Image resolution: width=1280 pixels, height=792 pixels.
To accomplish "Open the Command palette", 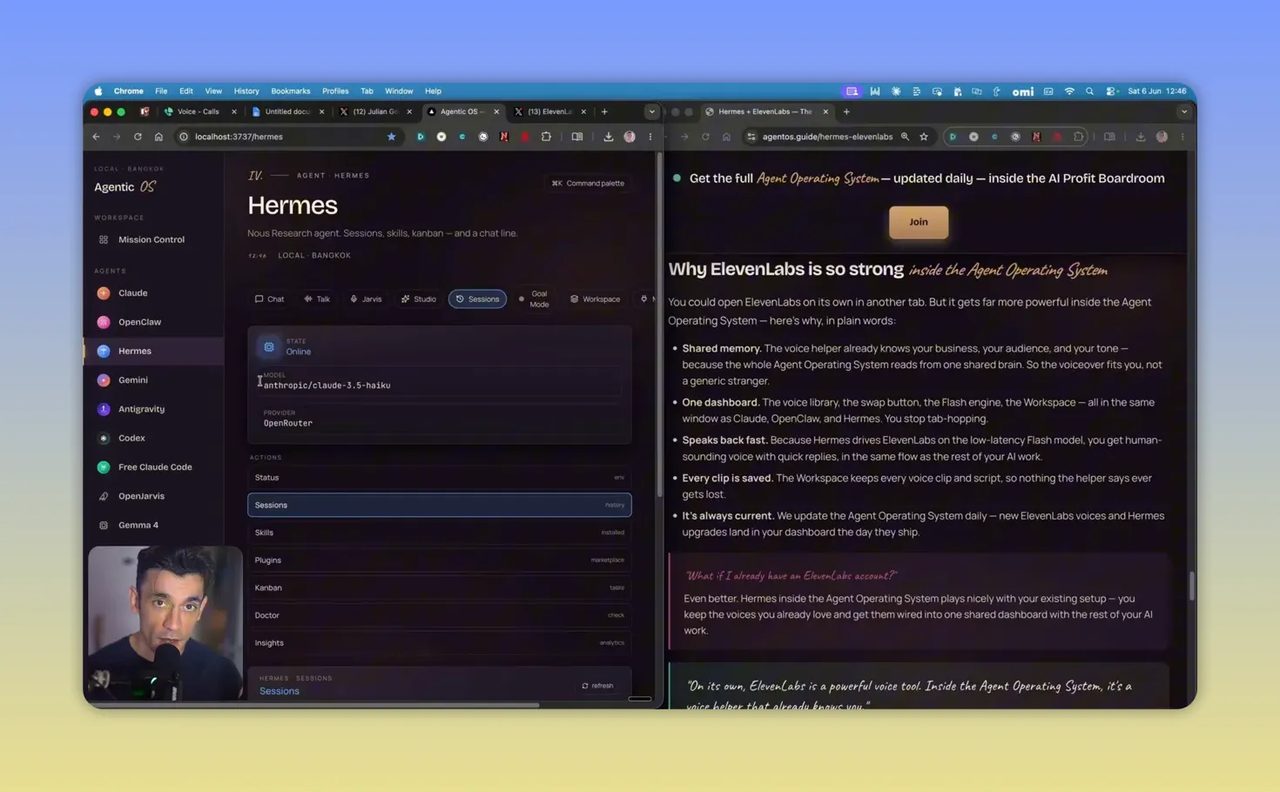I will click(x=588, y=183).
